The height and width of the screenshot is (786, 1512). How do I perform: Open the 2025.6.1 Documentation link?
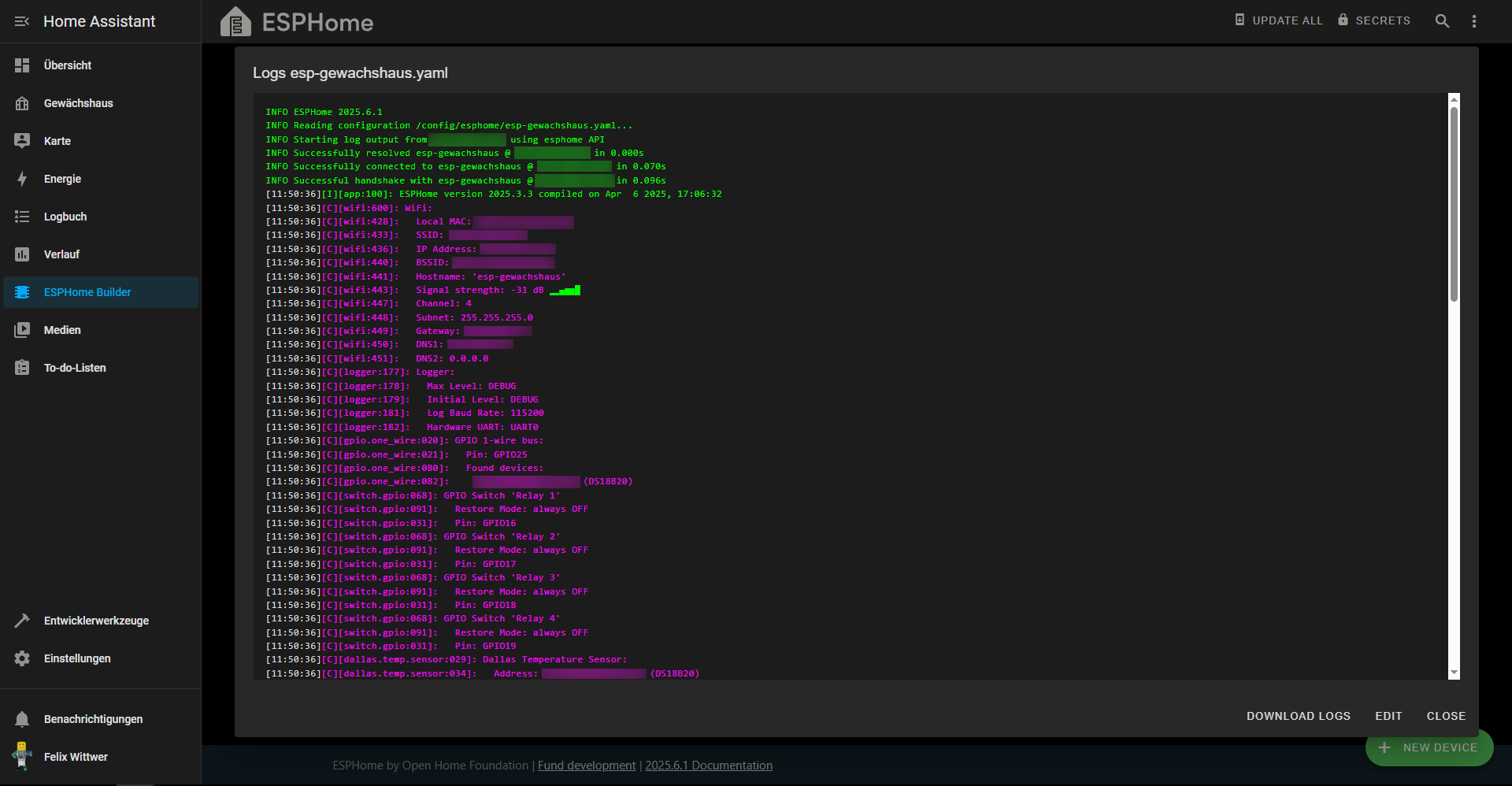coord(709,766)
